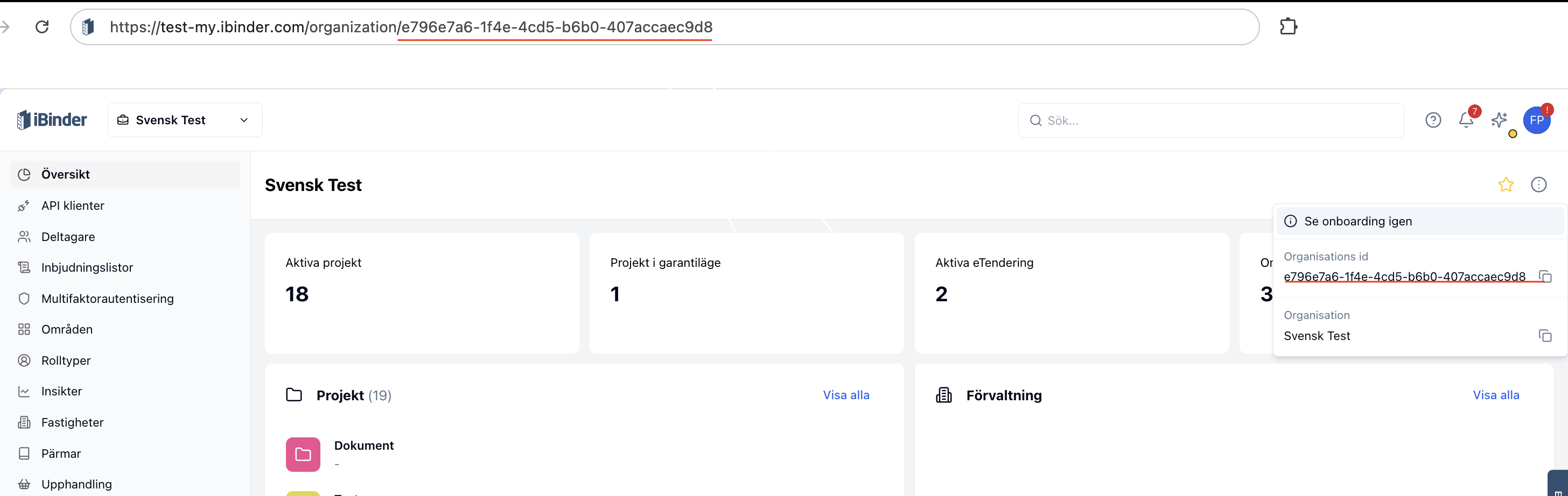Click the Områden grid icon
1568x496 pixels.
pos(24,329)
